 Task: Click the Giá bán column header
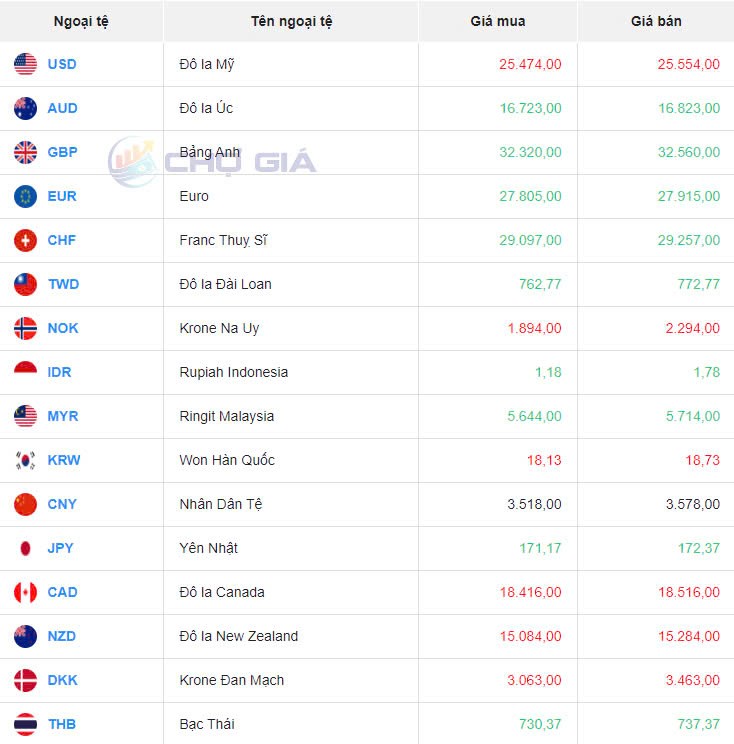tap(656, 21)
